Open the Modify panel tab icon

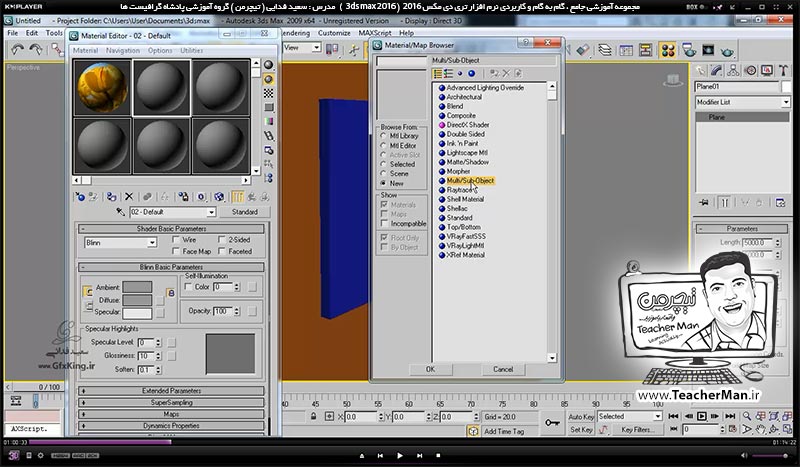pos(717,70)
